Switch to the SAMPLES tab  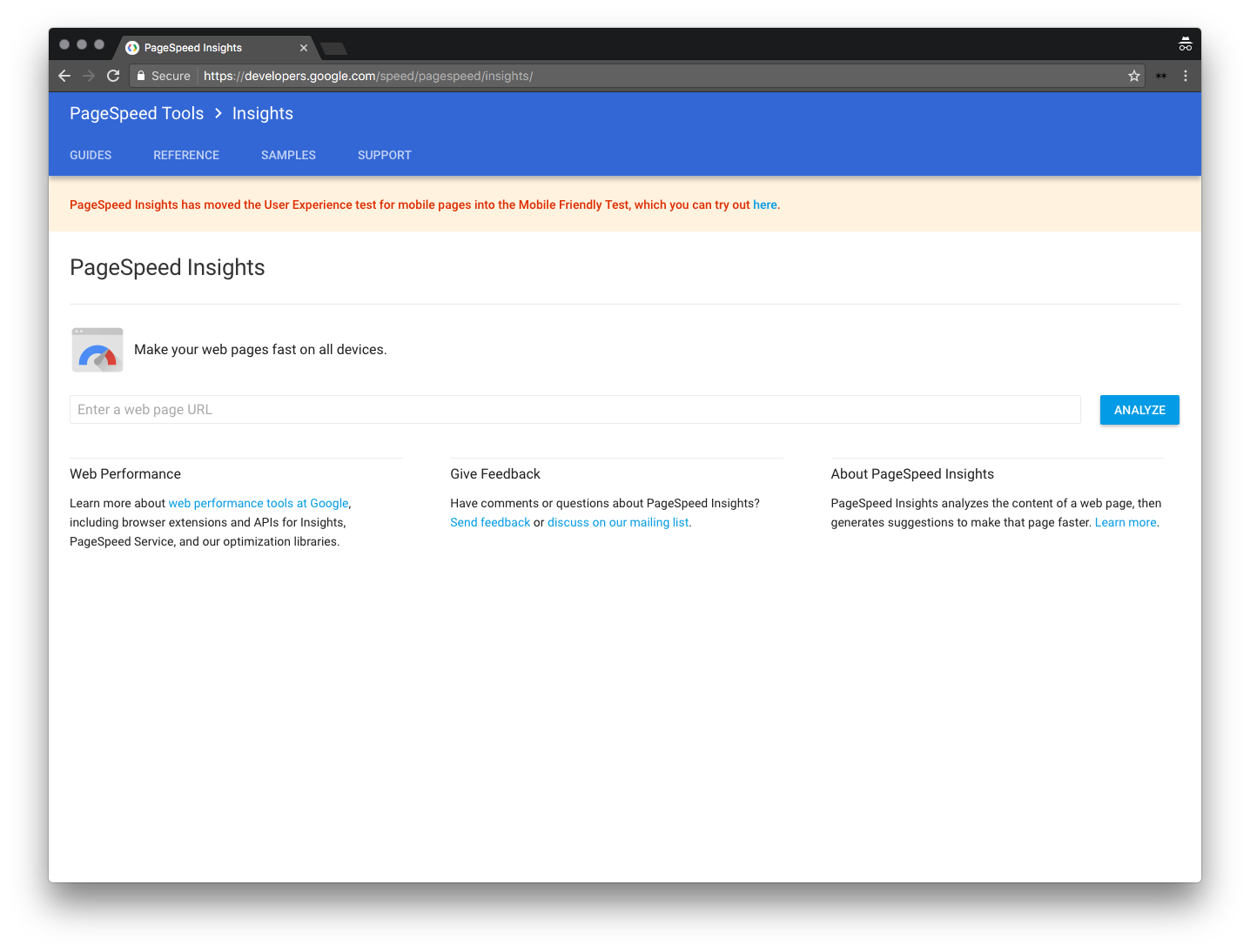[288, 155]
